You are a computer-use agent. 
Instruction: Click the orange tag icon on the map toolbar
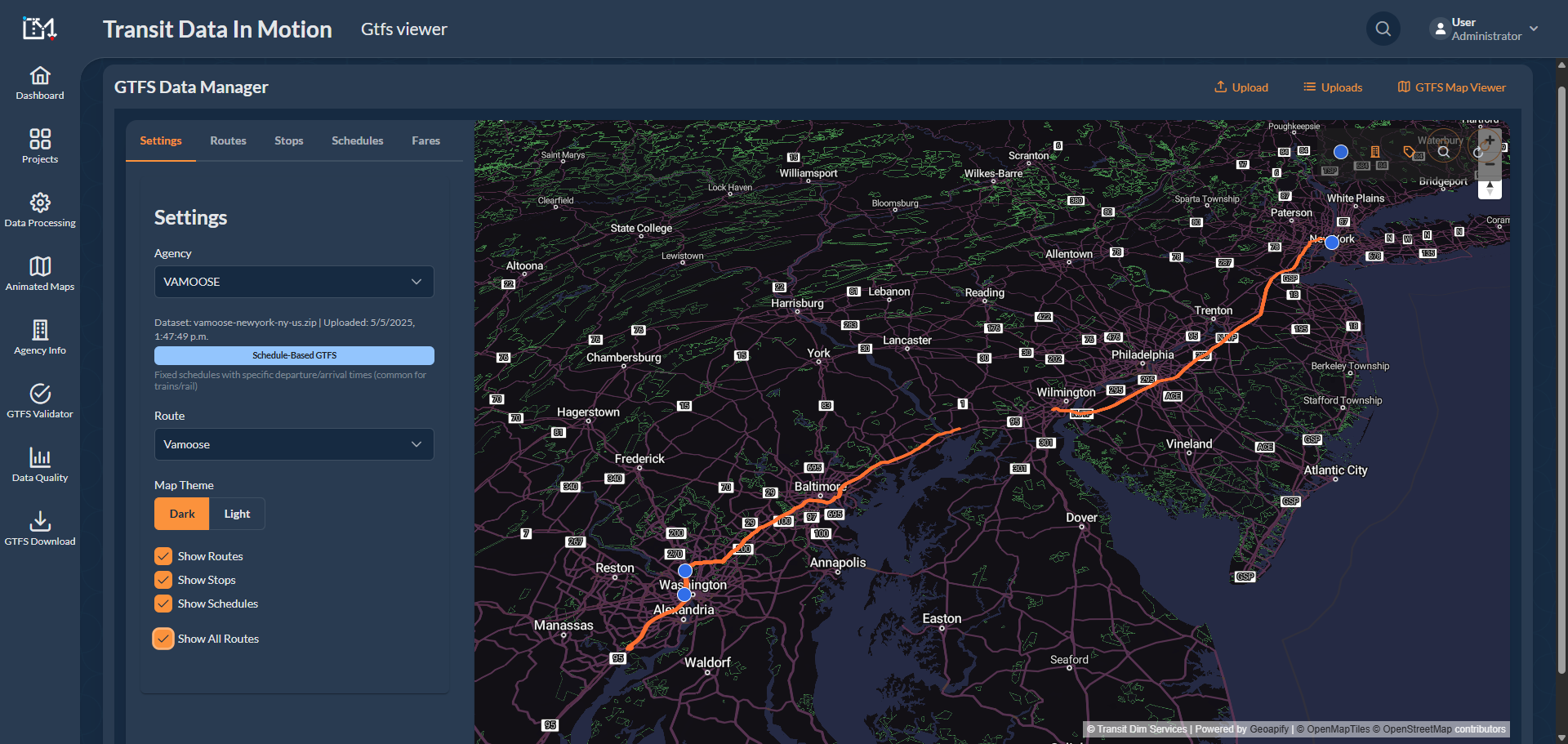click(x=1409, y=152)
